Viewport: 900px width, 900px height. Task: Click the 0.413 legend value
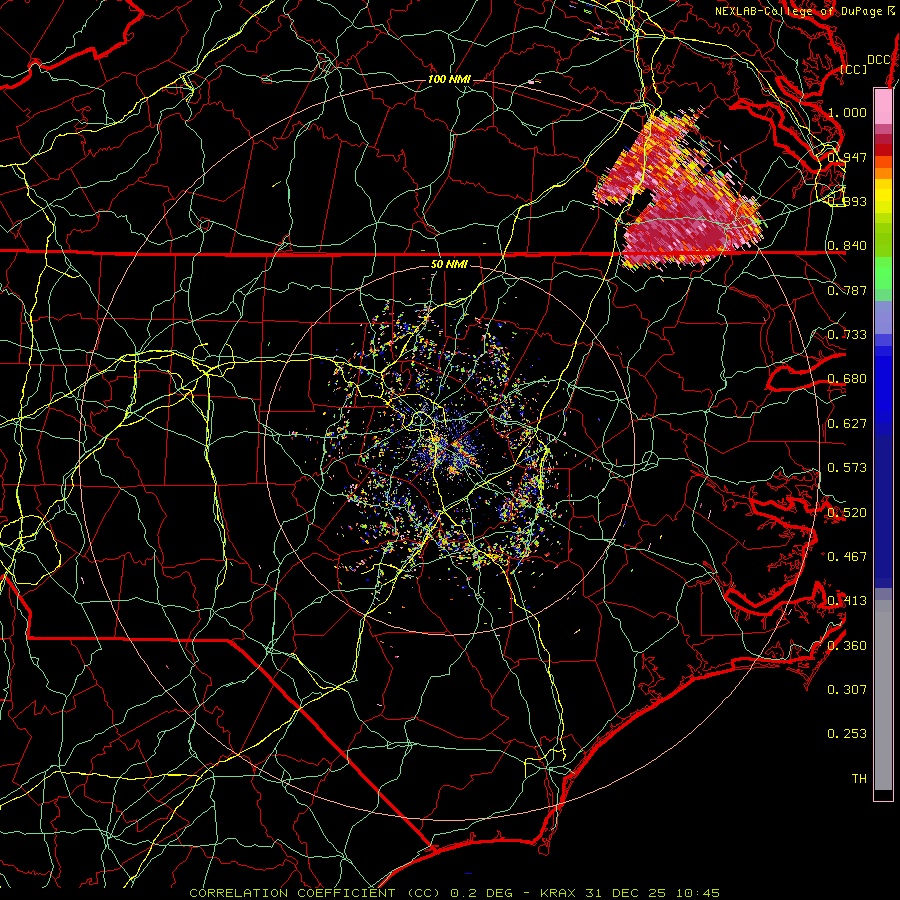pyautogui.click(x=847, y=601)
